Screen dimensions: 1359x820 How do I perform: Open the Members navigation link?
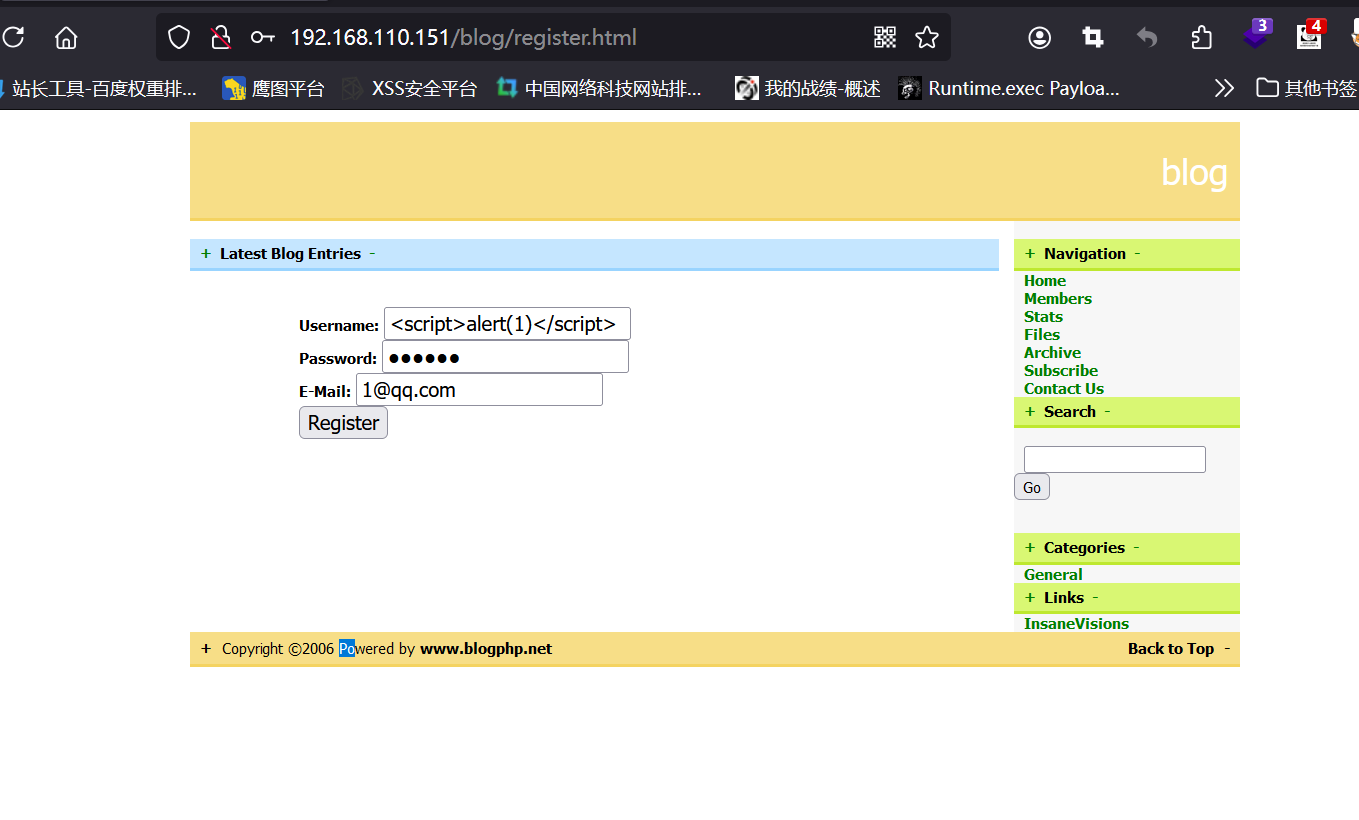[1058, 299]
